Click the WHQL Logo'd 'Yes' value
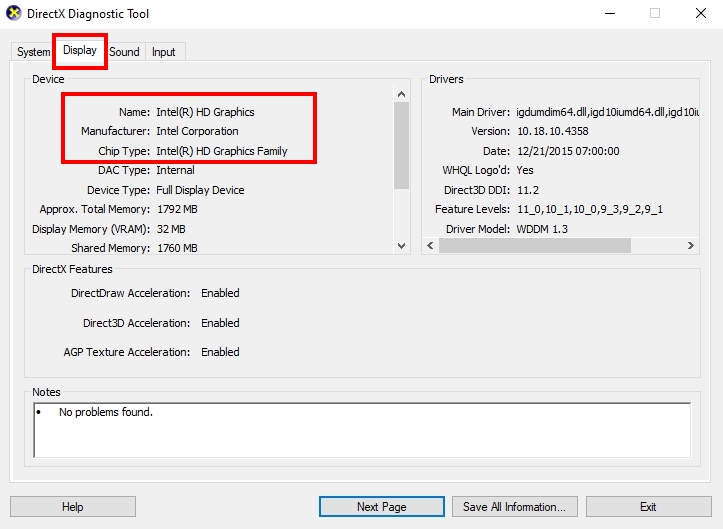Screen dimensions: 723x529 coord(525,170)
